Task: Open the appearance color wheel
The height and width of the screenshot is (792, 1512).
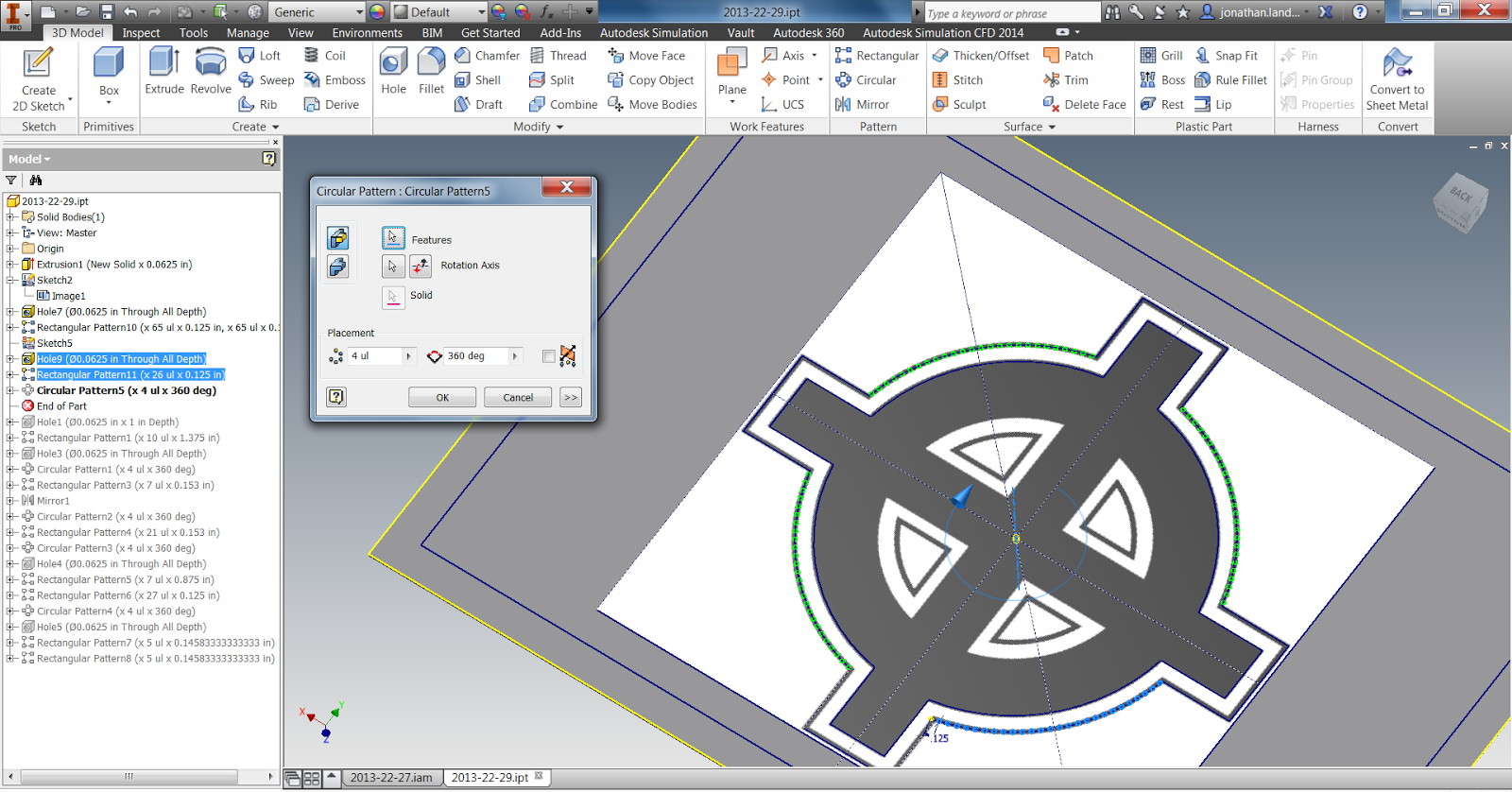Action: coord(377,12)
